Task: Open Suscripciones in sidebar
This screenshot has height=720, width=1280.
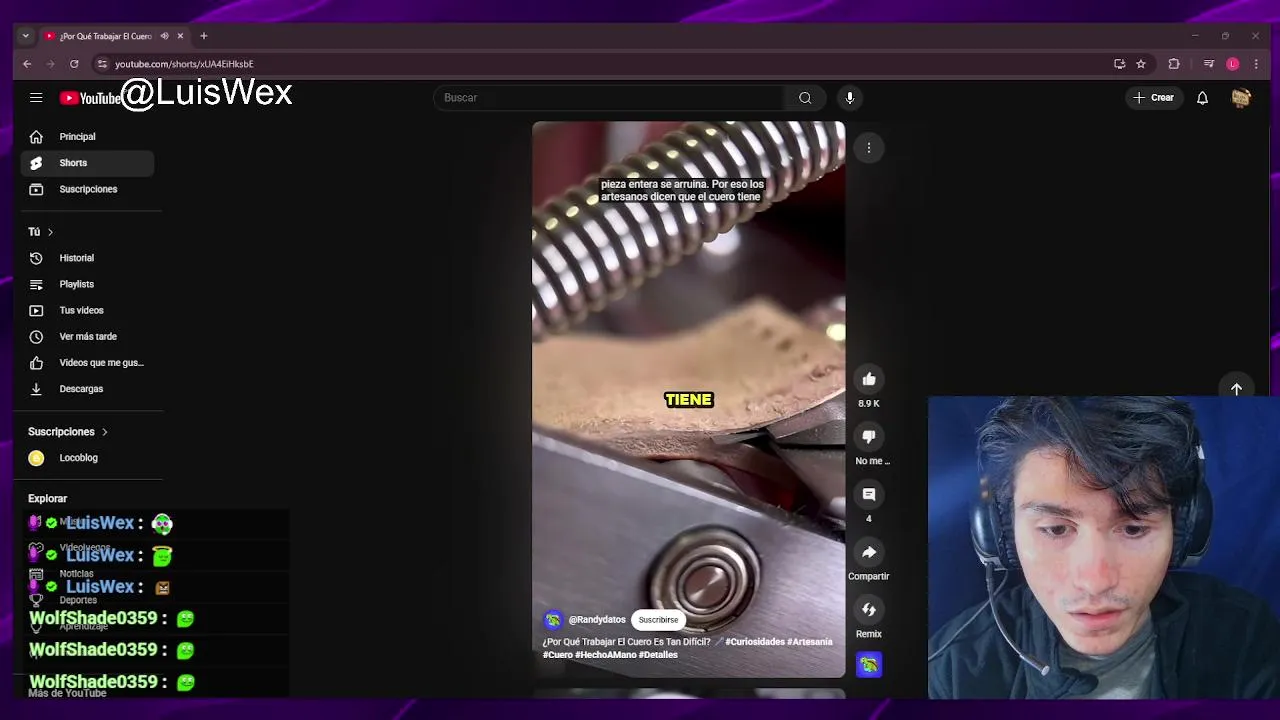Action: coord(88,189)
